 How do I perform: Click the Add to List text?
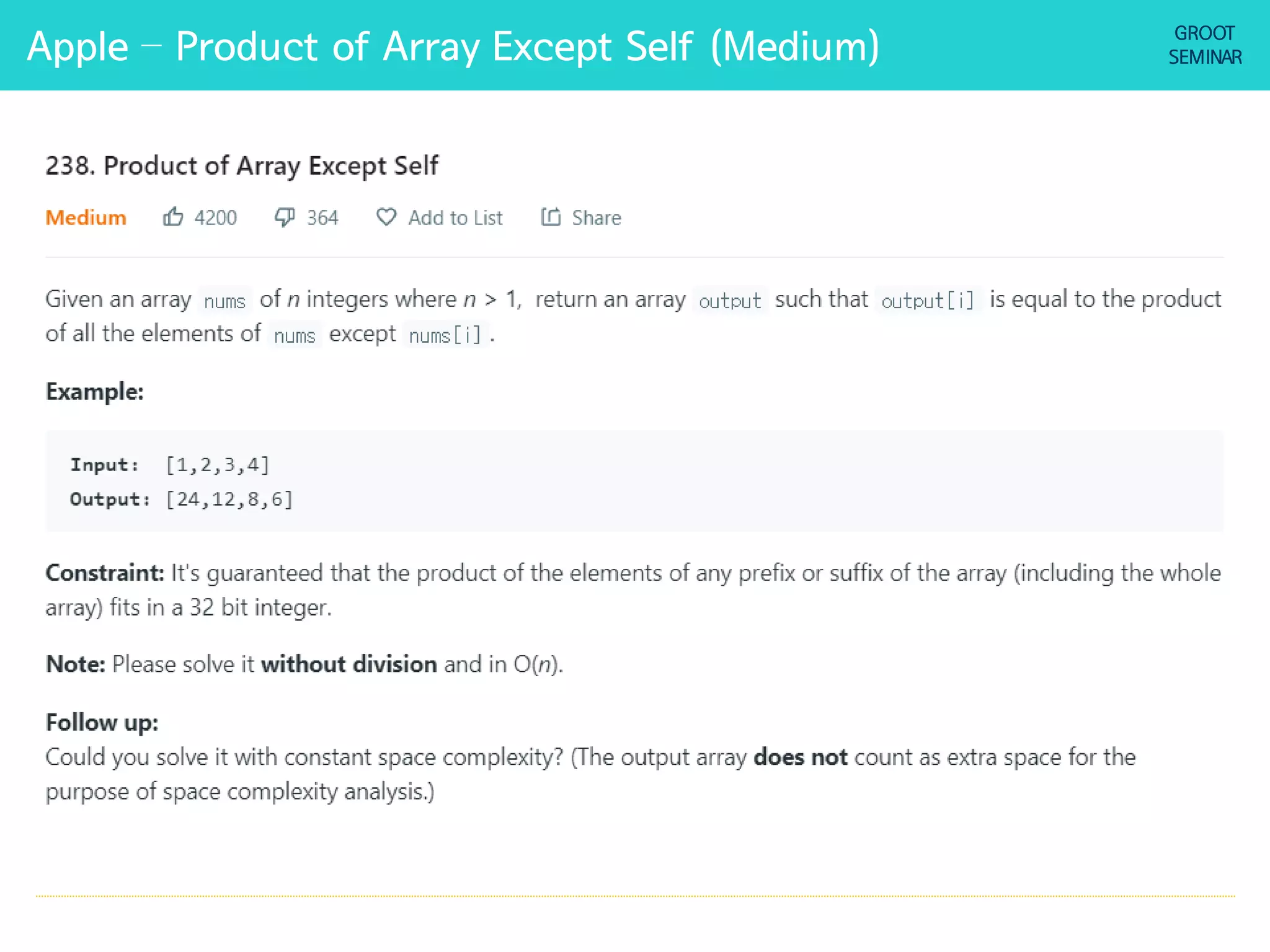pos(455,218)
